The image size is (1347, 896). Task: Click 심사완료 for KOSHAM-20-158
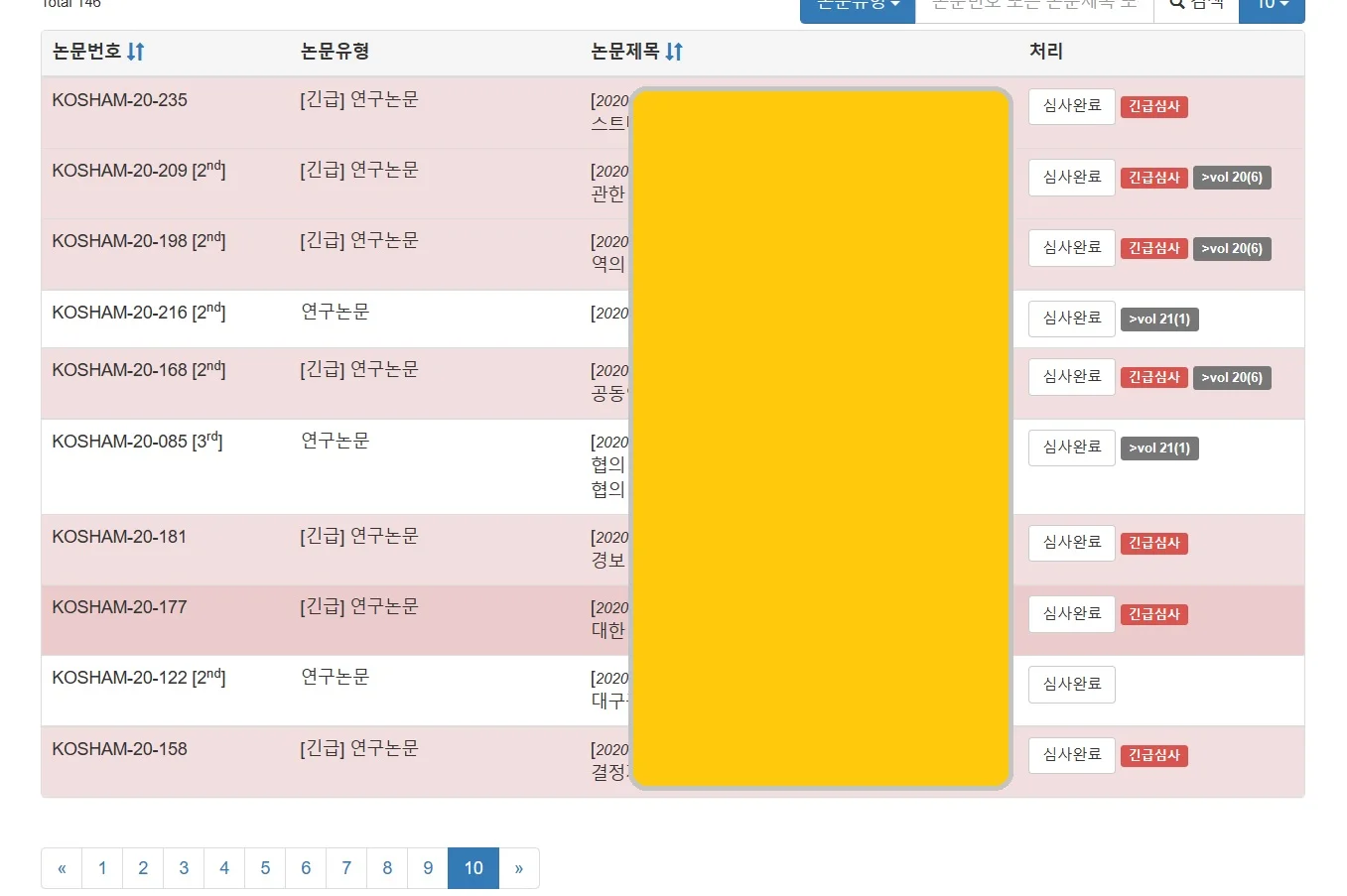1072,755
